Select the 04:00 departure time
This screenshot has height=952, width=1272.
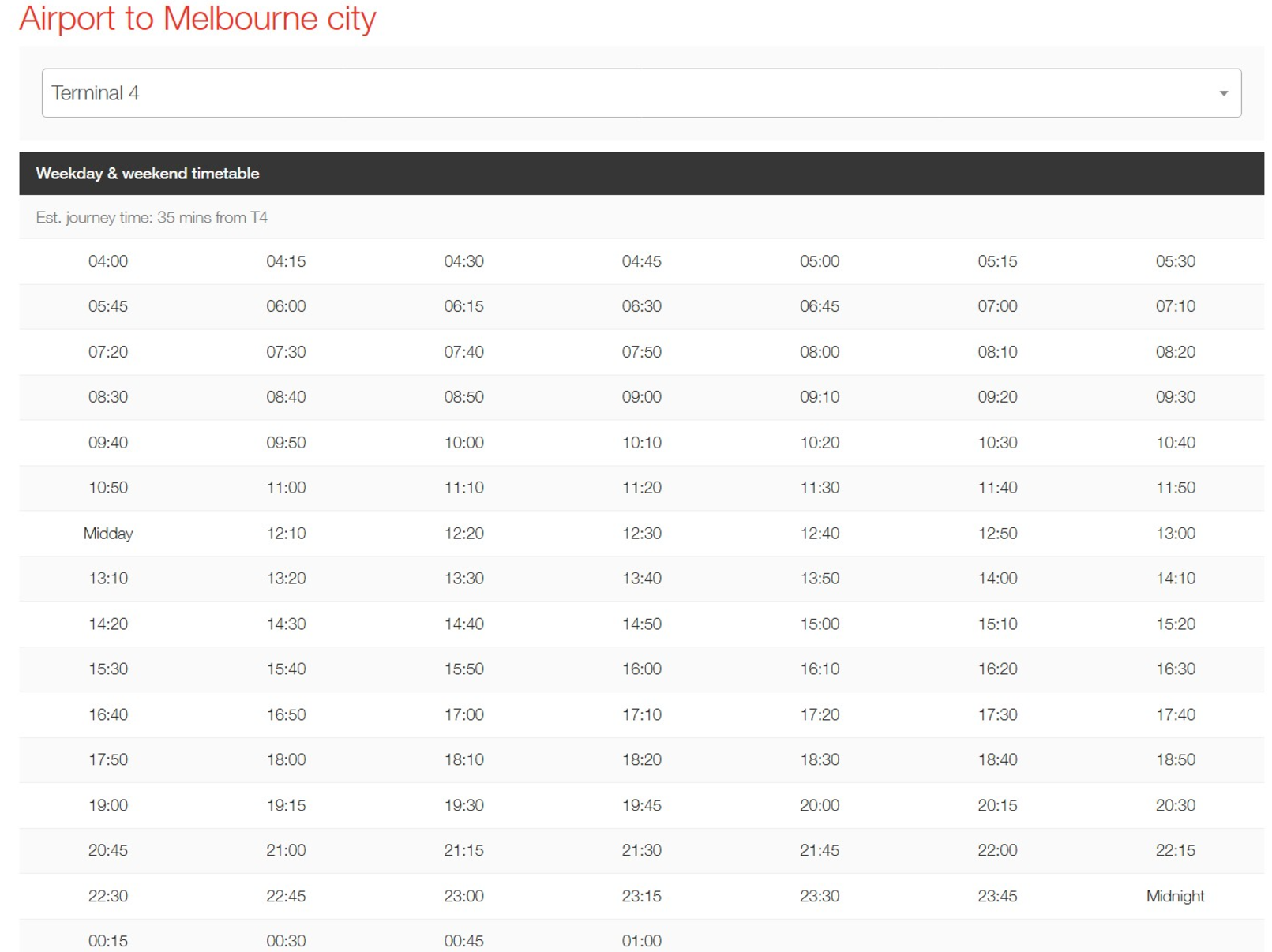click(x=108, y=261)
